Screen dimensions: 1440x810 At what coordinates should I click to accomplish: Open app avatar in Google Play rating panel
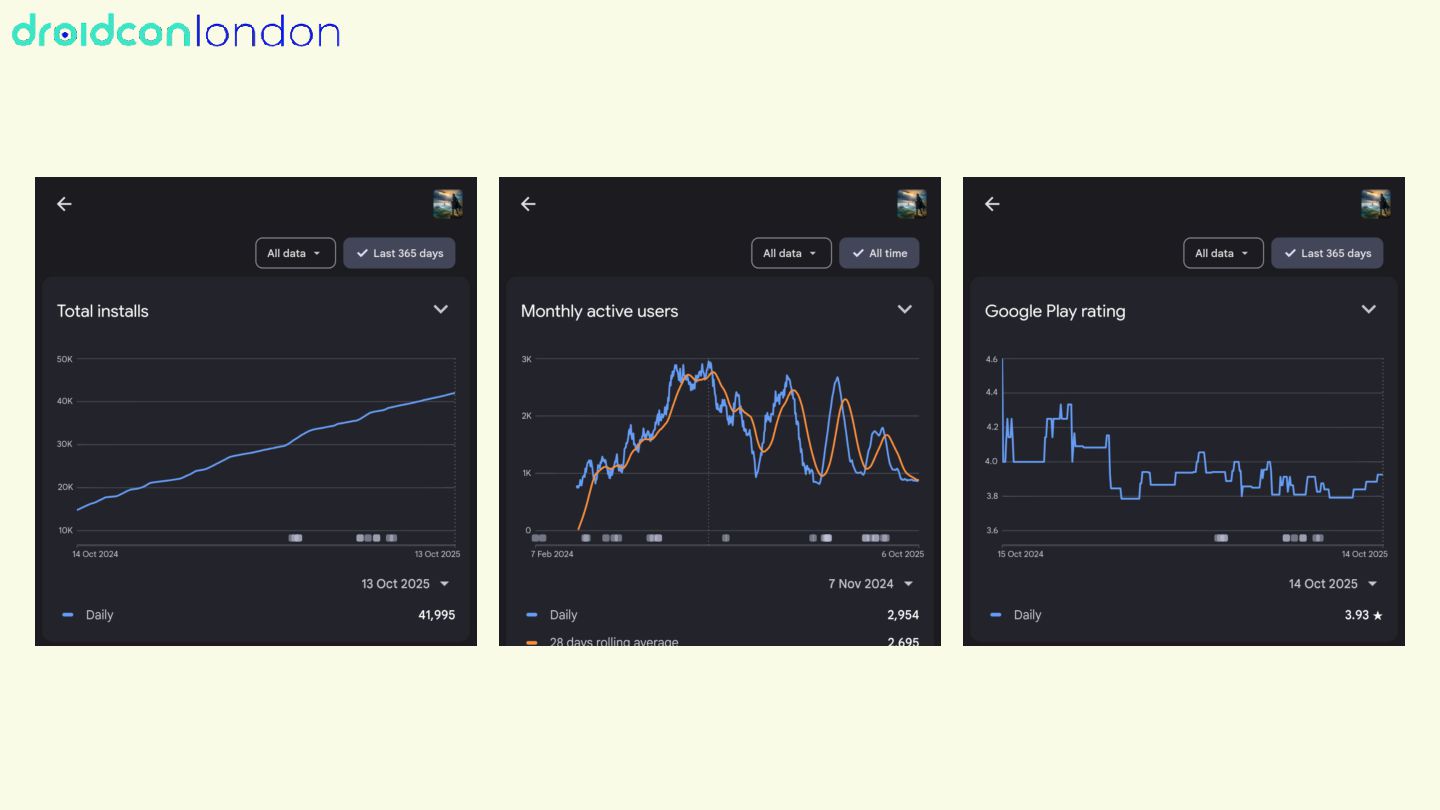pos(1375,204)
